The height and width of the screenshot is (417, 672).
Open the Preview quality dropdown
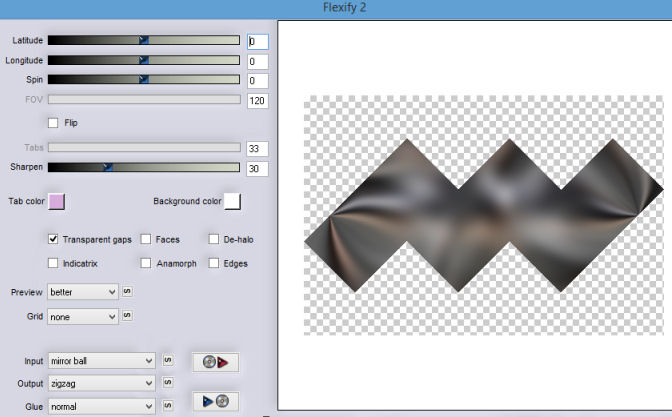point(83,292)
